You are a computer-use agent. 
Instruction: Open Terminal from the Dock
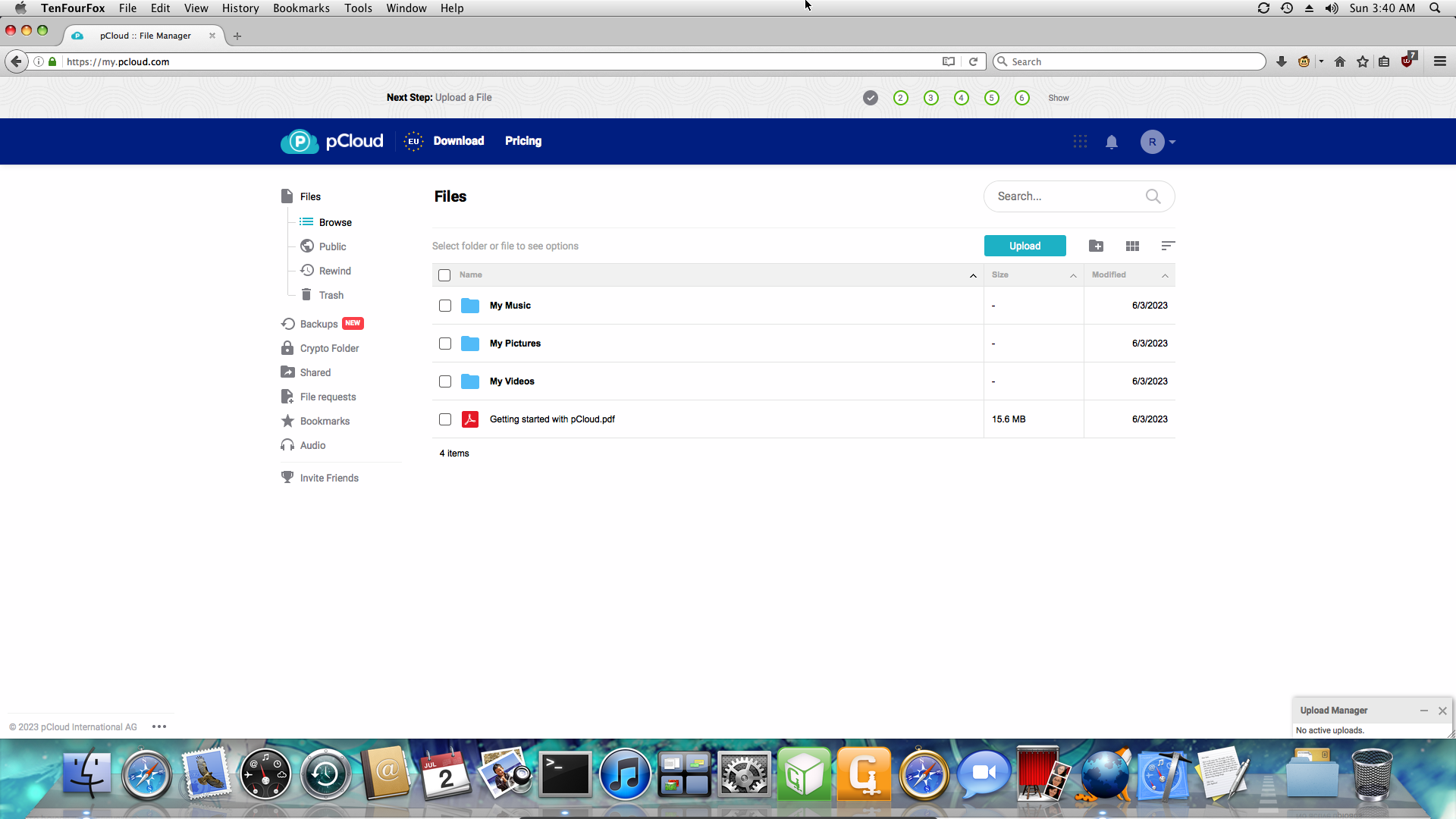coord(565,774)
